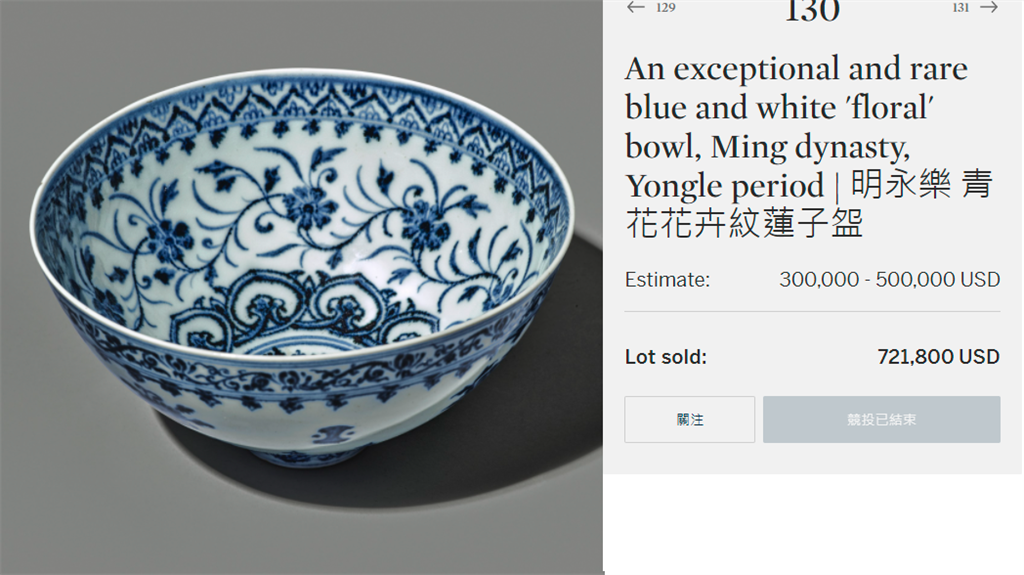Click the blank white area below the buttons
The image size is (1024, 575).
(812, 520)
